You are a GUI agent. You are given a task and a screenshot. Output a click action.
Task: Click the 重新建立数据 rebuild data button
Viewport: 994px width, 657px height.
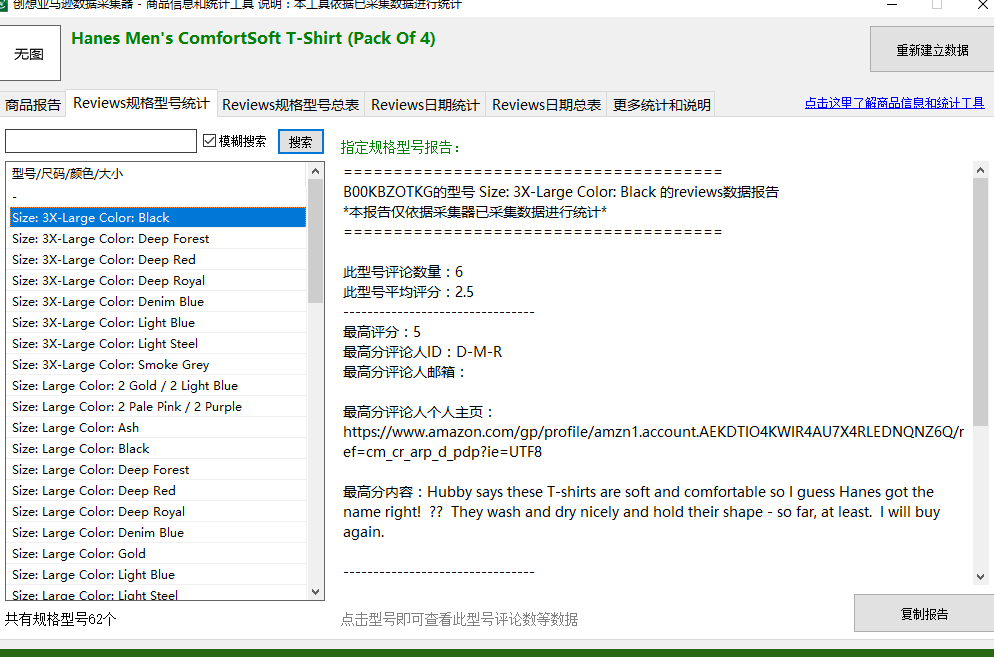pyautogui.click(x=932, y=49)
